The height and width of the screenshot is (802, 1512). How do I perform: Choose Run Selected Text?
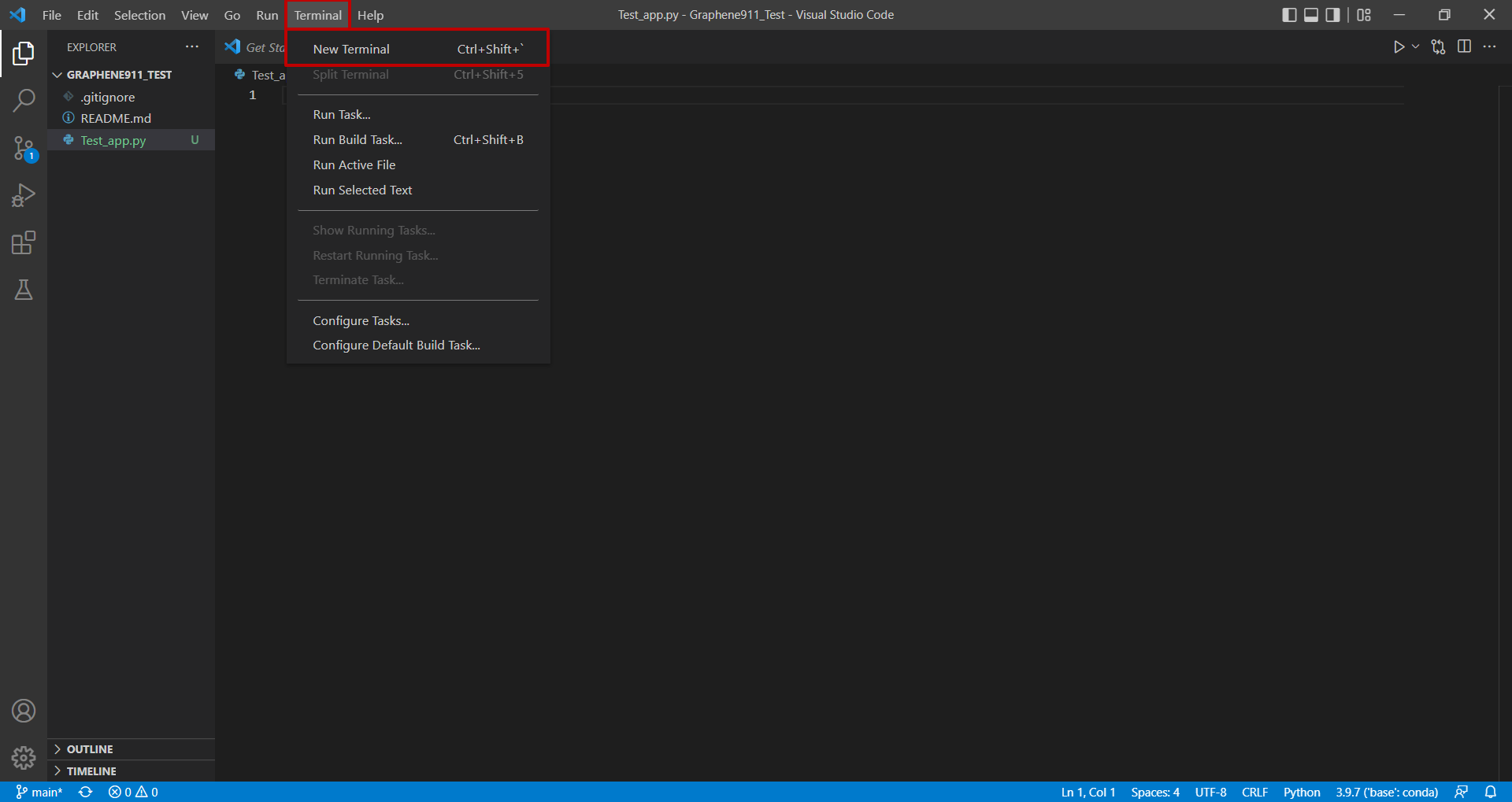pyautogui.click(x=418, y=190)
